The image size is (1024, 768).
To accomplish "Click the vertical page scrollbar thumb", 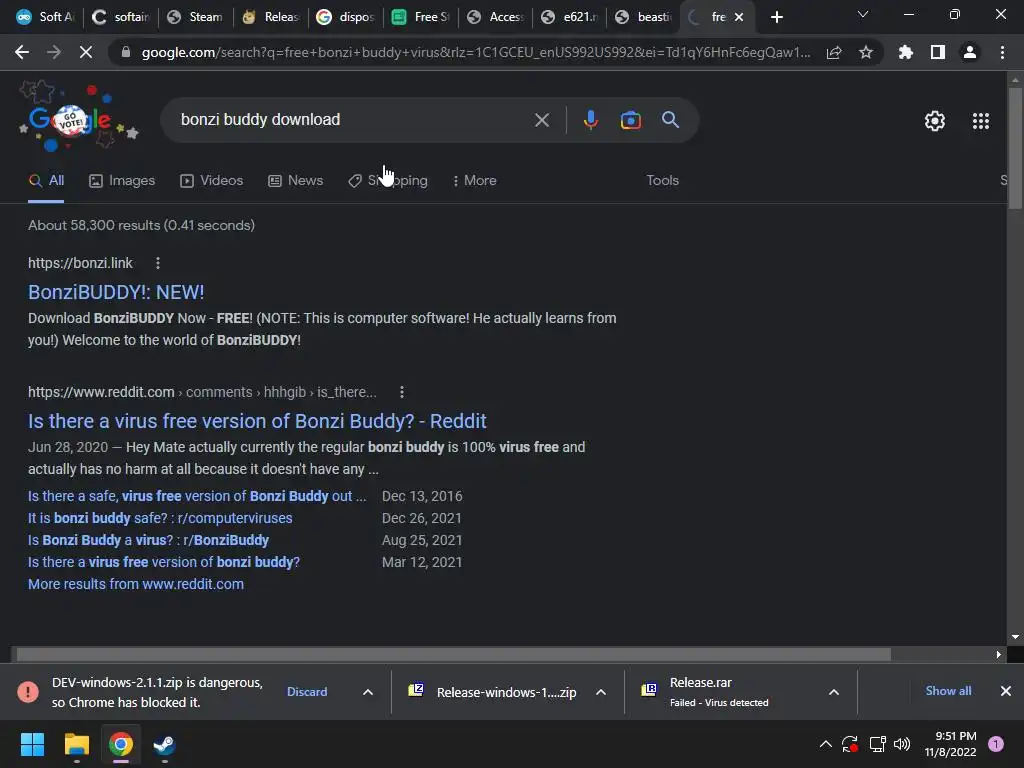I will click(1015, 148).
